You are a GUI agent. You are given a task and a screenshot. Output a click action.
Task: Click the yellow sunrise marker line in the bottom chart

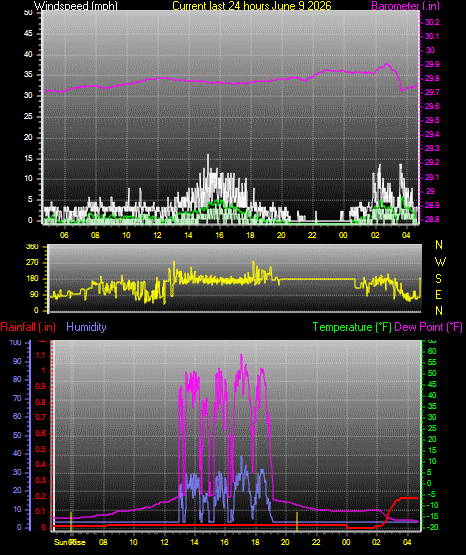tap(71, 521)
